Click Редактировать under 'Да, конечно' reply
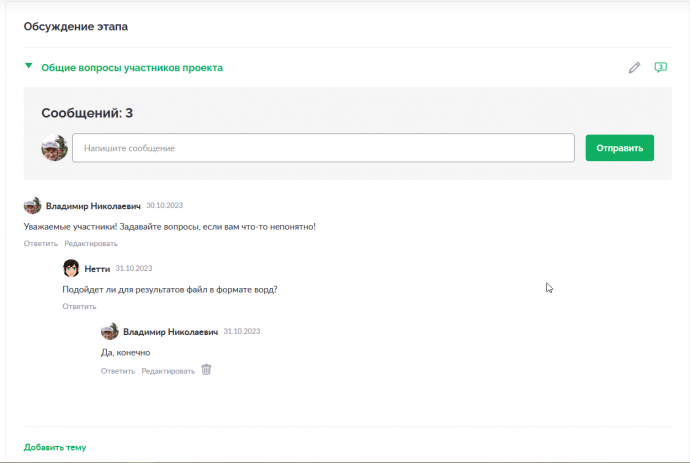 point(168,371)
